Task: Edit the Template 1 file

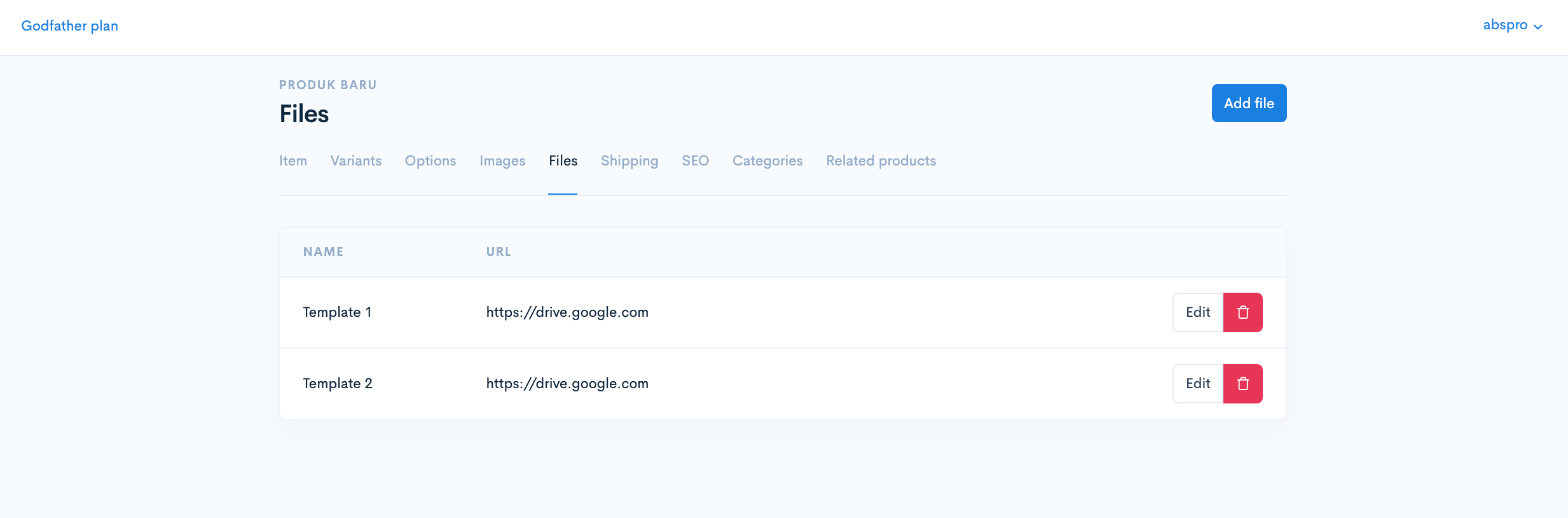Action: click(1198, 312)
